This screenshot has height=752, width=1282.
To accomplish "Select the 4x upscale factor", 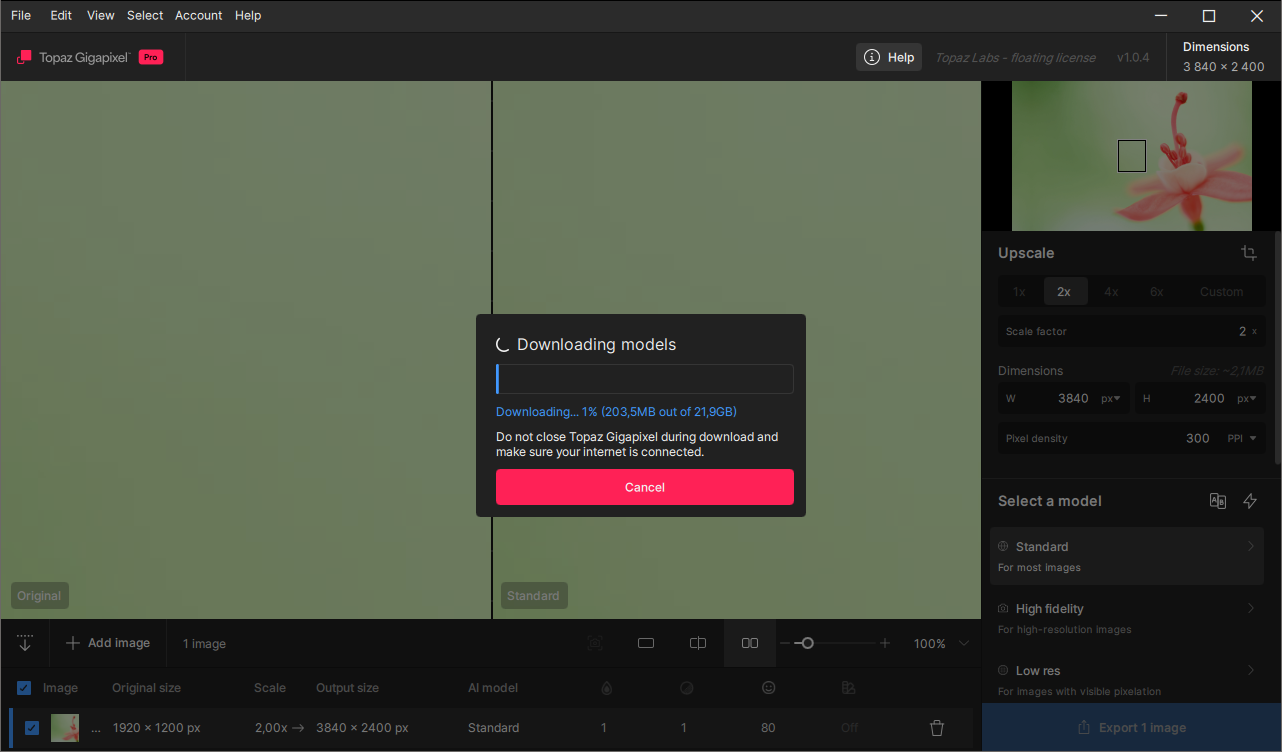I will coord(1111,292).
